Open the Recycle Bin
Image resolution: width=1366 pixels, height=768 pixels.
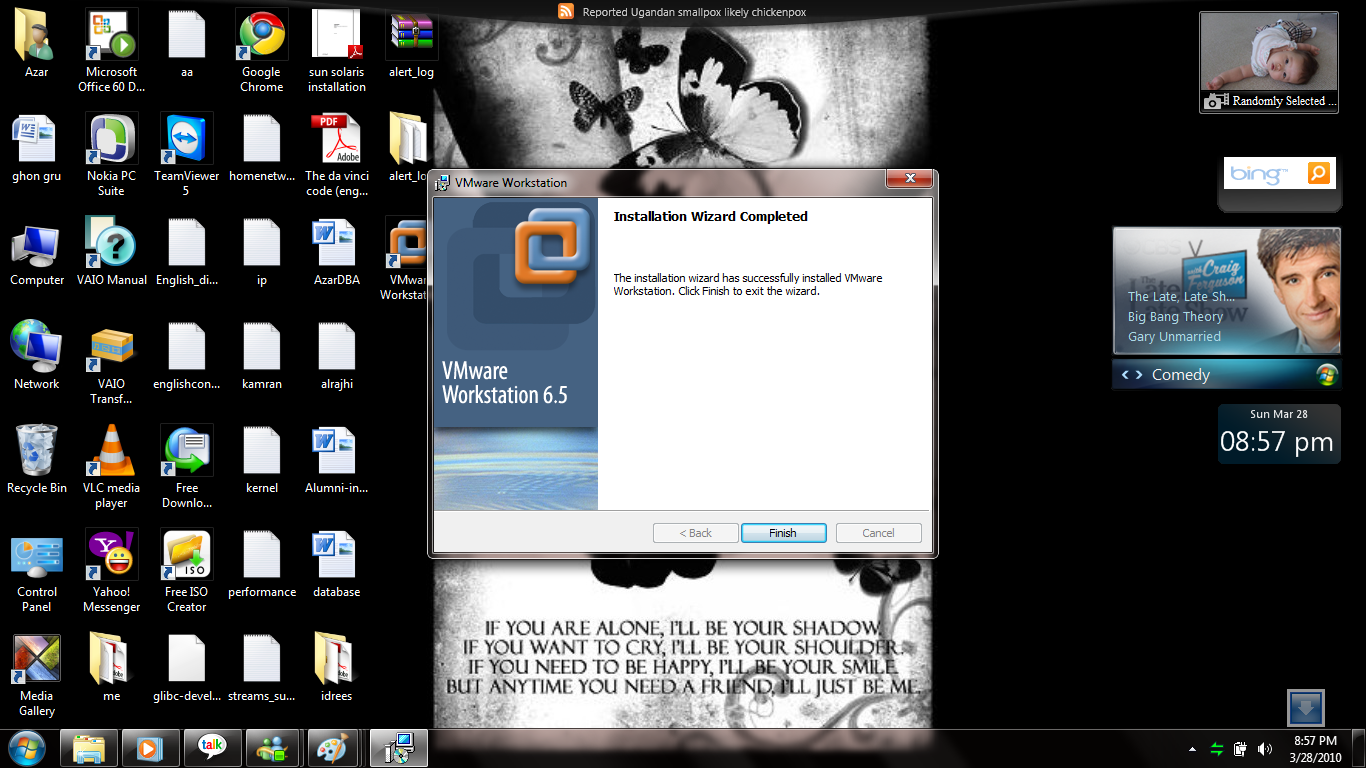pyautogui.click(x=37, y=452)
